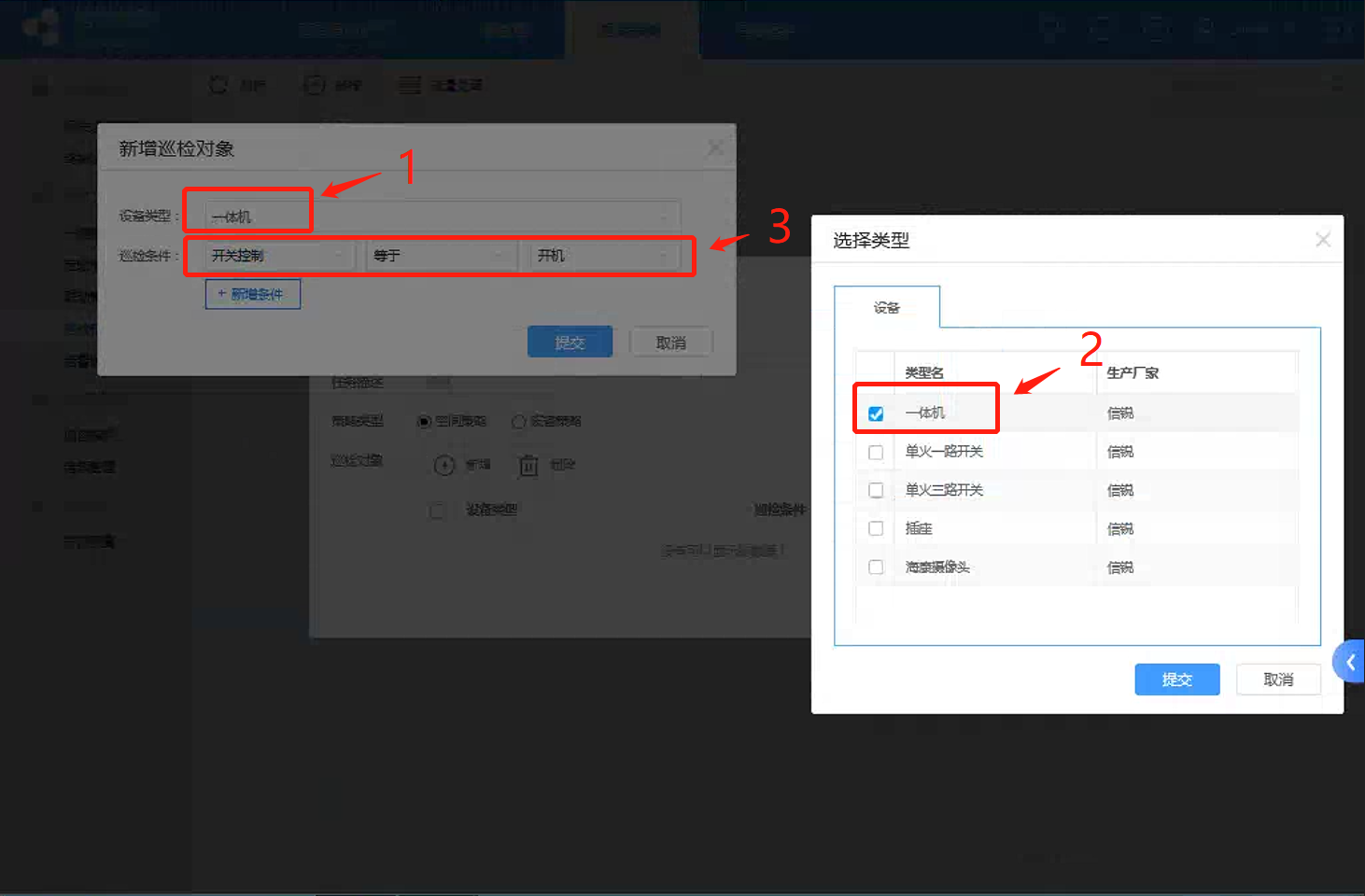Click the 新增条件 add condition button
1365x896 pixels.
pos(253,294)
